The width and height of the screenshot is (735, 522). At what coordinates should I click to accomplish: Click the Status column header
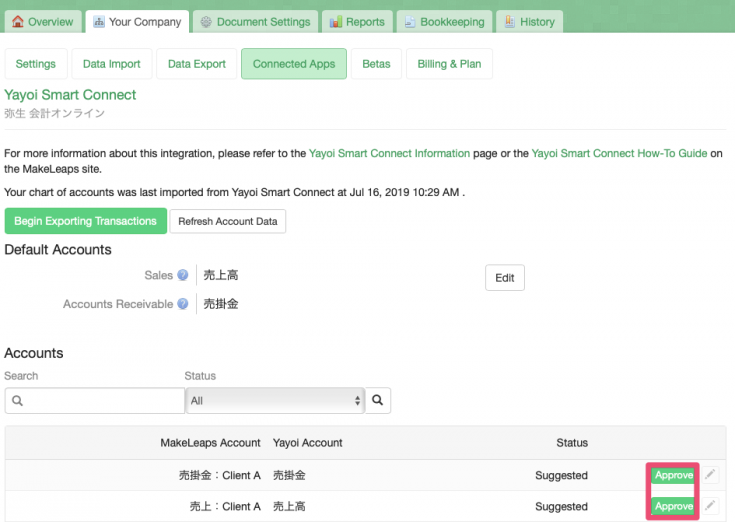[x=572, y=443]
